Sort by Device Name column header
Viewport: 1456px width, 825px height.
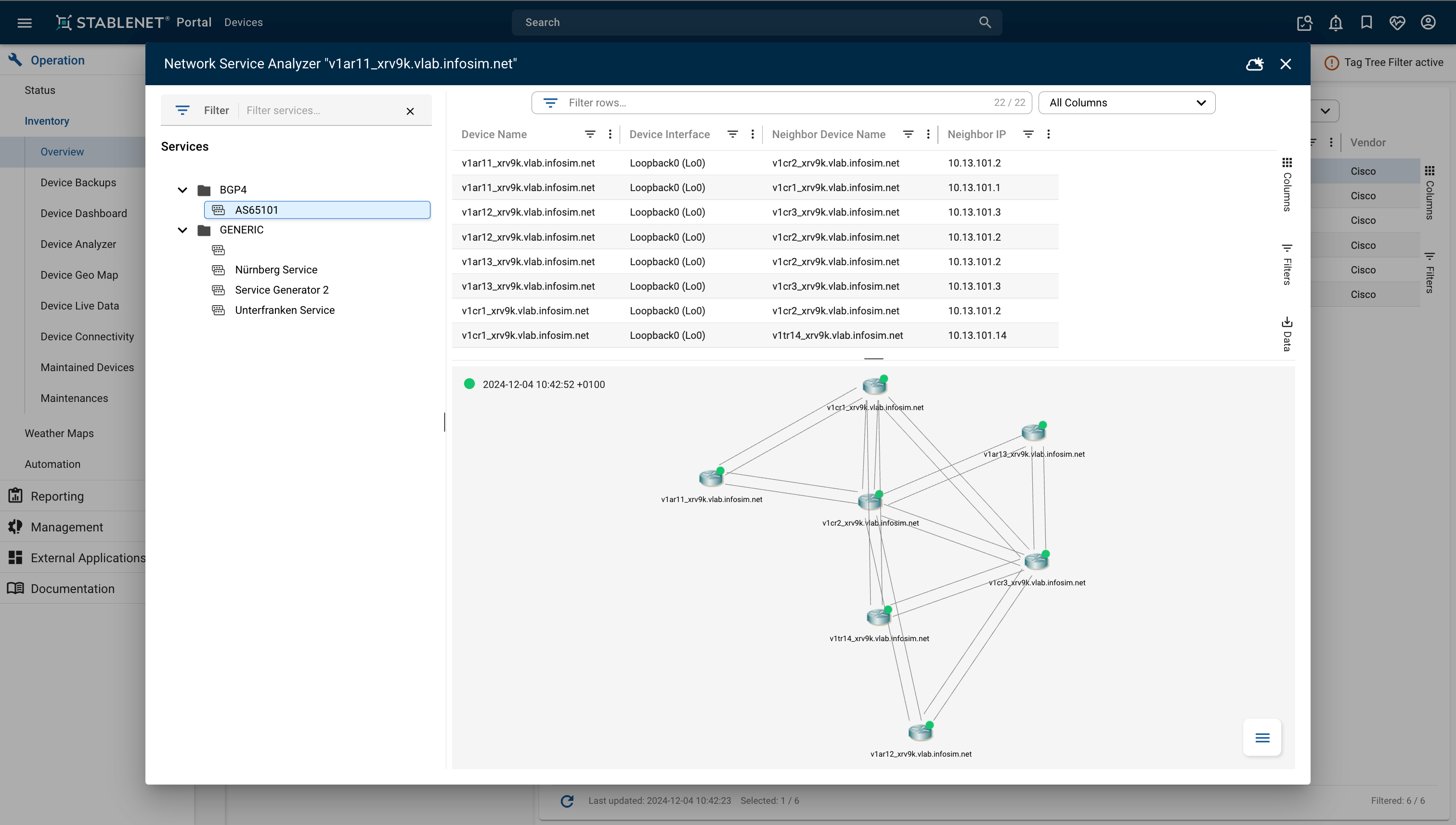pos(494,134)
